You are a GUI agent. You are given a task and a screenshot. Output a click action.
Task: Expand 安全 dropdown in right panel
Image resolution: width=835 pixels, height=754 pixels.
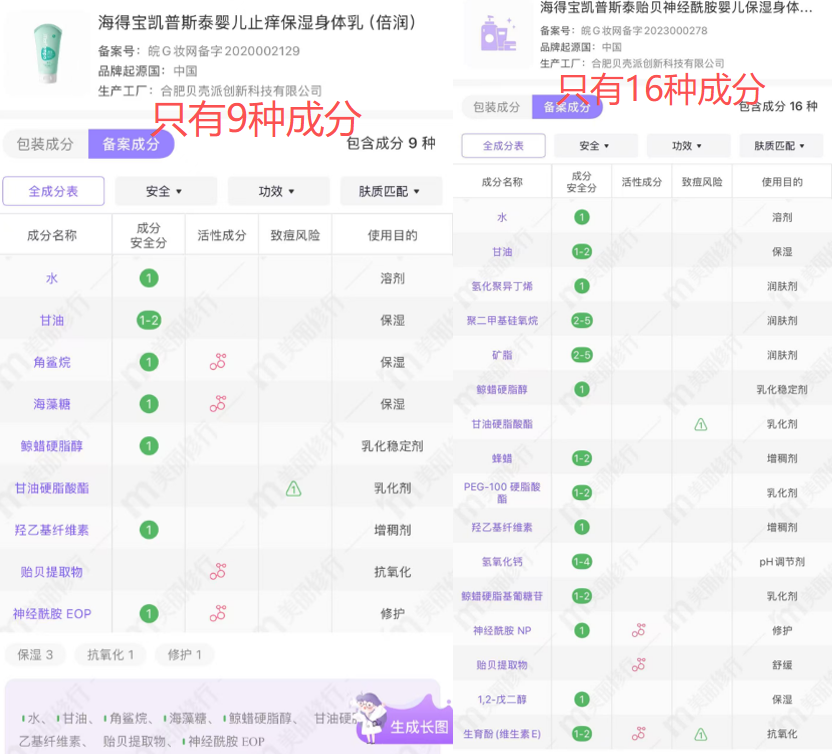click(594, 146)
